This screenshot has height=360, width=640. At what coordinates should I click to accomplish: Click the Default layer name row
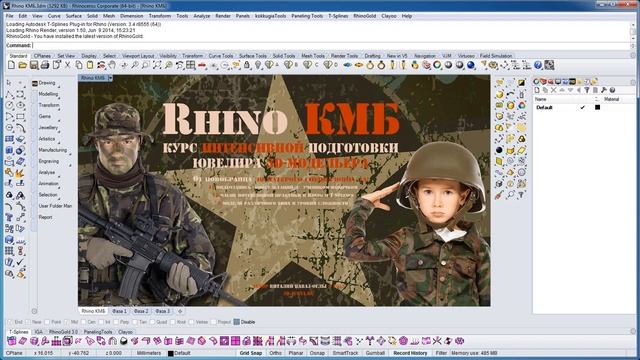(x=544, y=107)
